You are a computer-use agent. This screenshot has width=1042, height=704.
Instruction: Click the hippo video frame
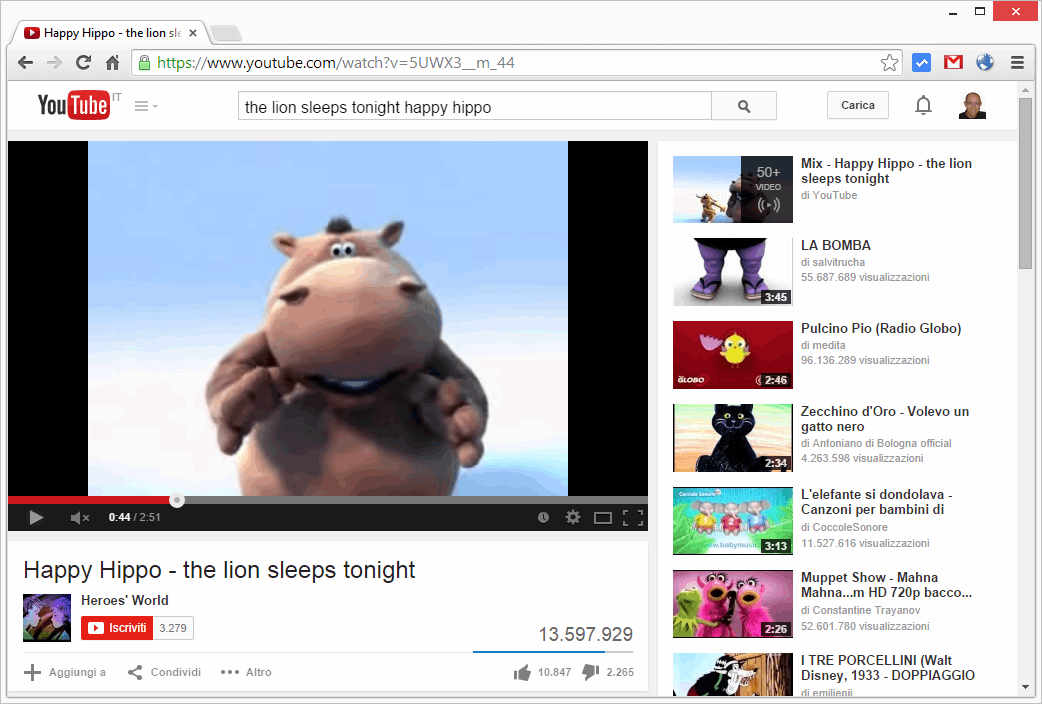pos(328,318)
